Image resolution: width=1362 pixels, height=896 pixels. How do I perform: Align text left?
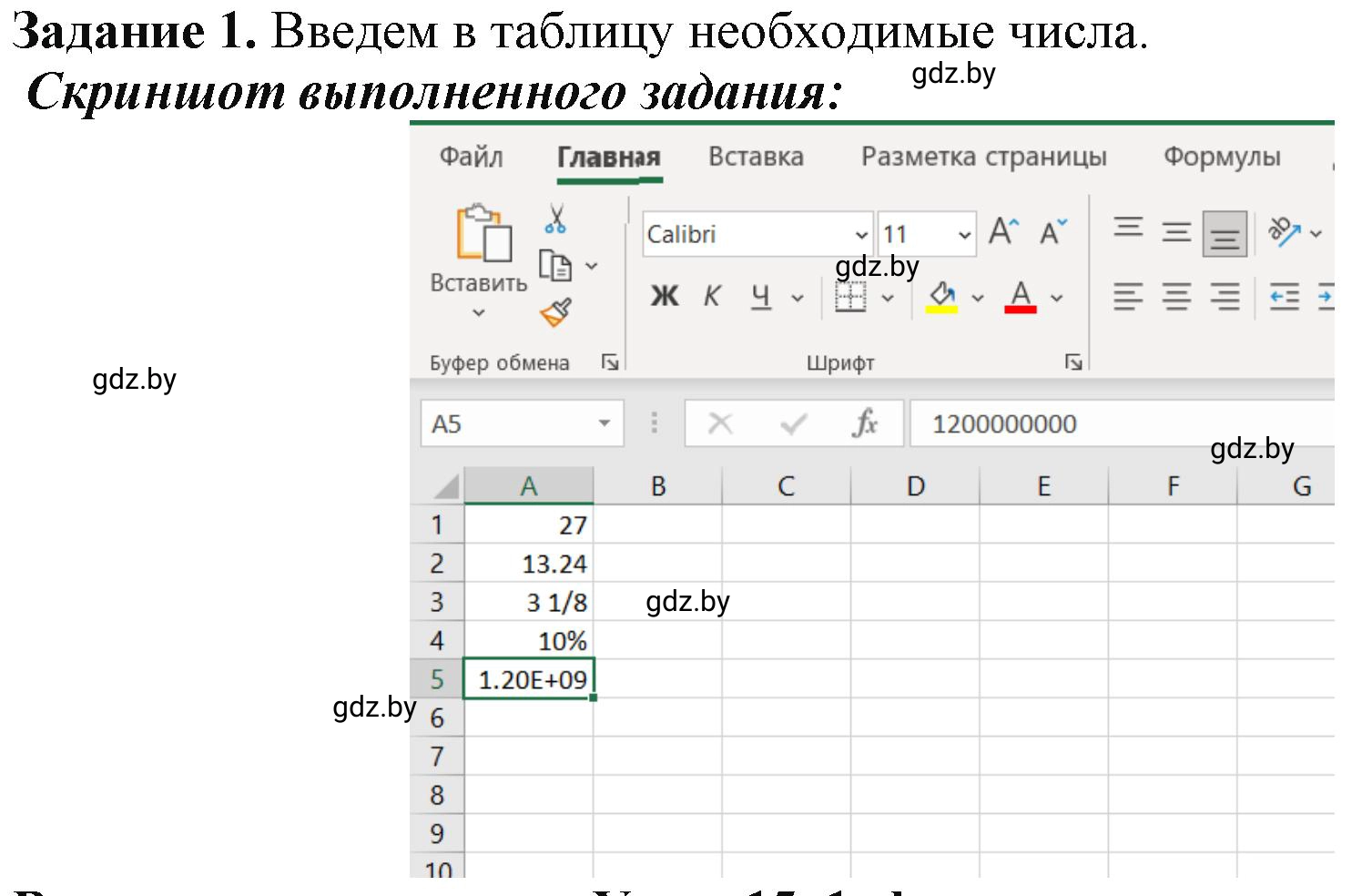click(x=1128, y=297)
